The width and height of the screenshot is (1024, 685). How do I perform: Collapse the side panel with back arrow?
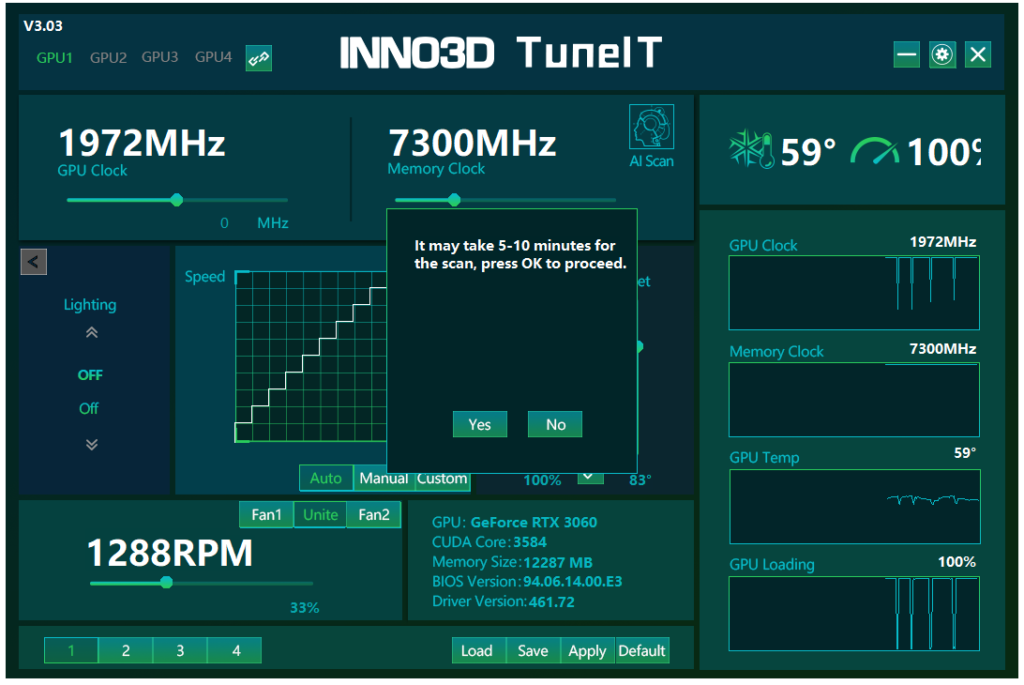click(33, 262)
